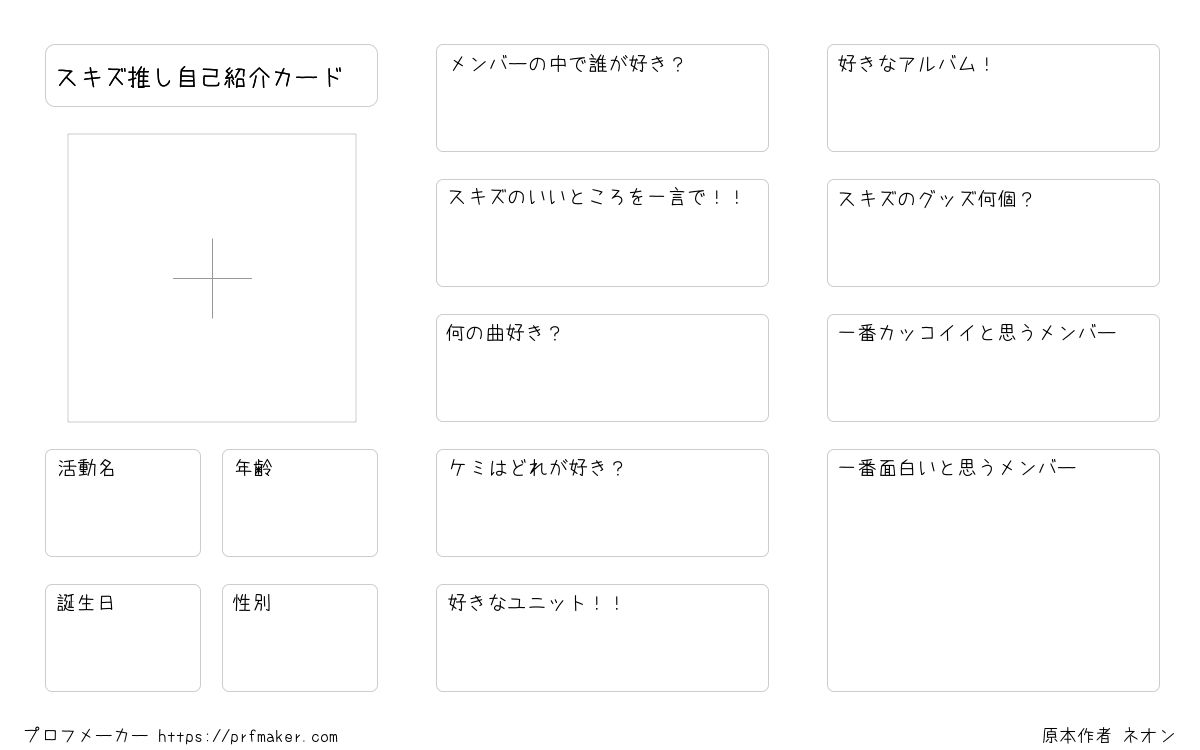Click the 活動名 label text
This screenshot has width=1200, height=750.
[x=87, y=468]
